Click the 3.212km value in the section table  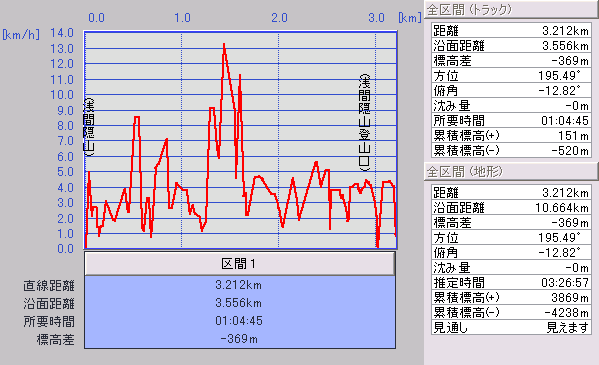tap(238, 285)
